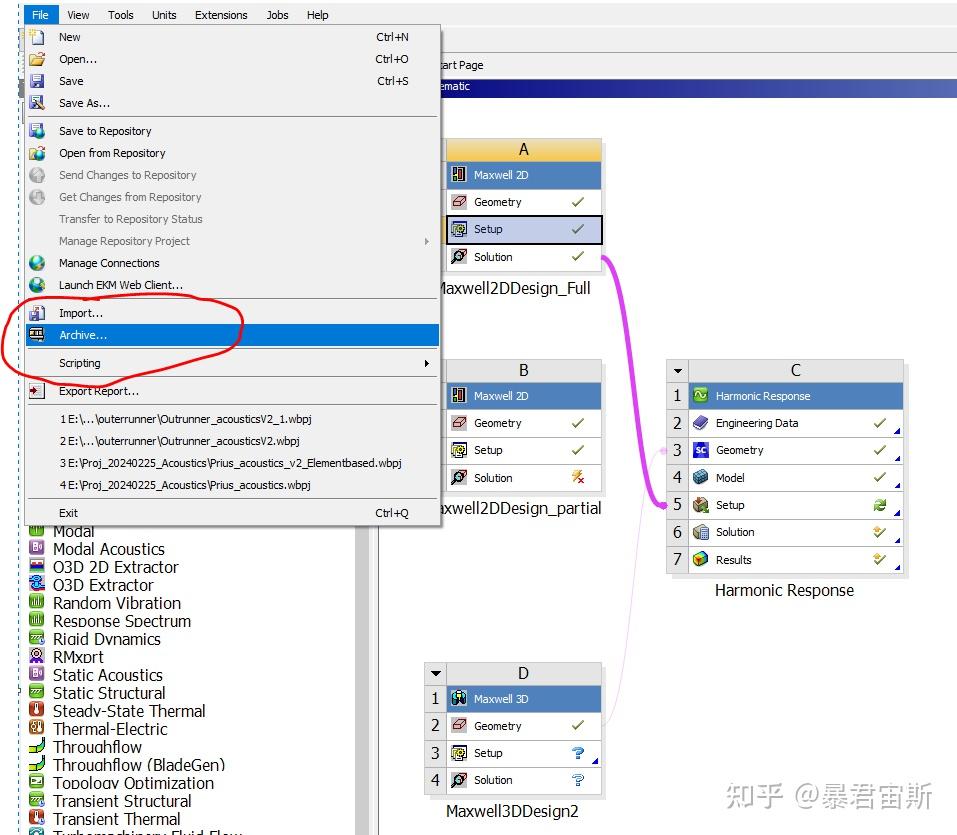The height and width of the screenshot is (835, 957).
Task: Open the Maxwell3DDesign2 system dropdown arrow
Action: coord(435,673)
